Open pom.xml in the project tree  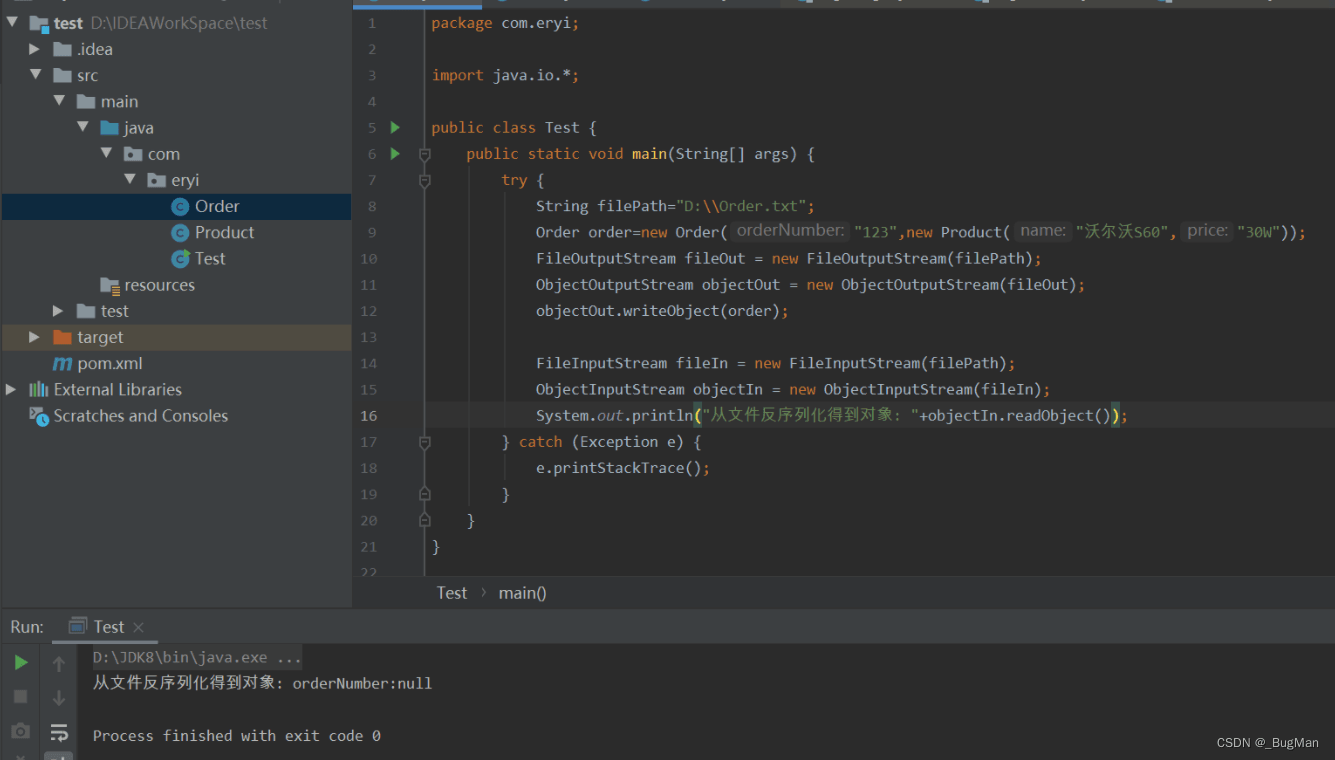click(109, 363)
